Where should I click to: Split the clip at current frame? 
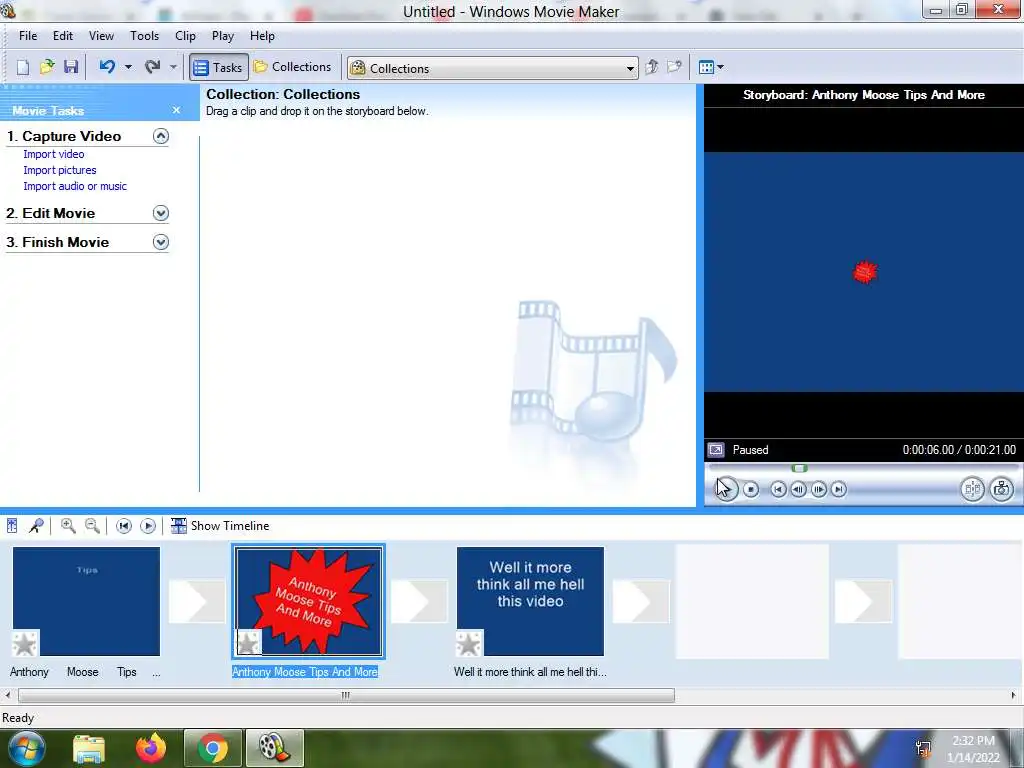972,489
